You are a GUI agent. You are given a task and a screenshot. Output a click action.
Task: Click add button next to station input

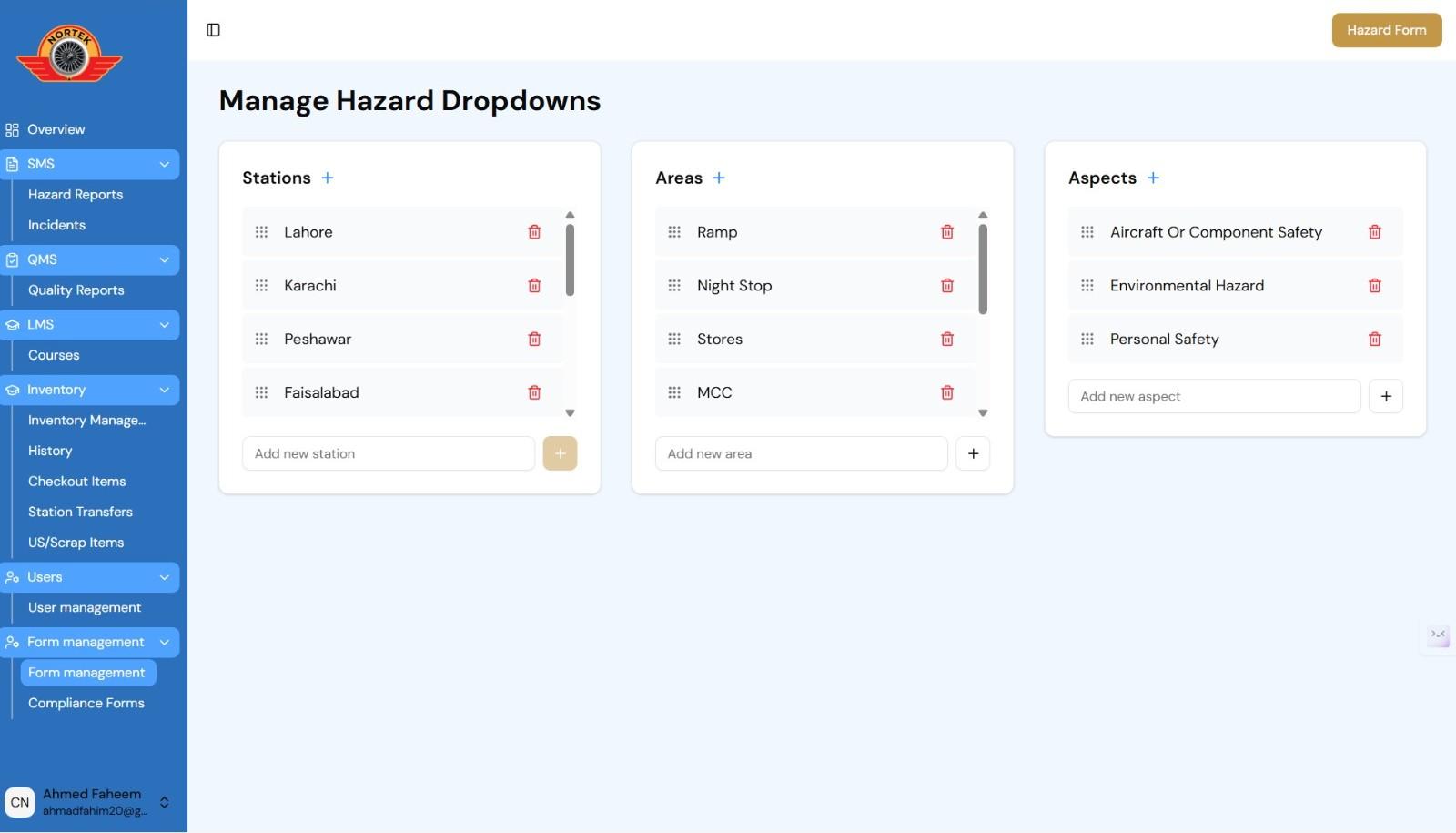click(560, 453)
